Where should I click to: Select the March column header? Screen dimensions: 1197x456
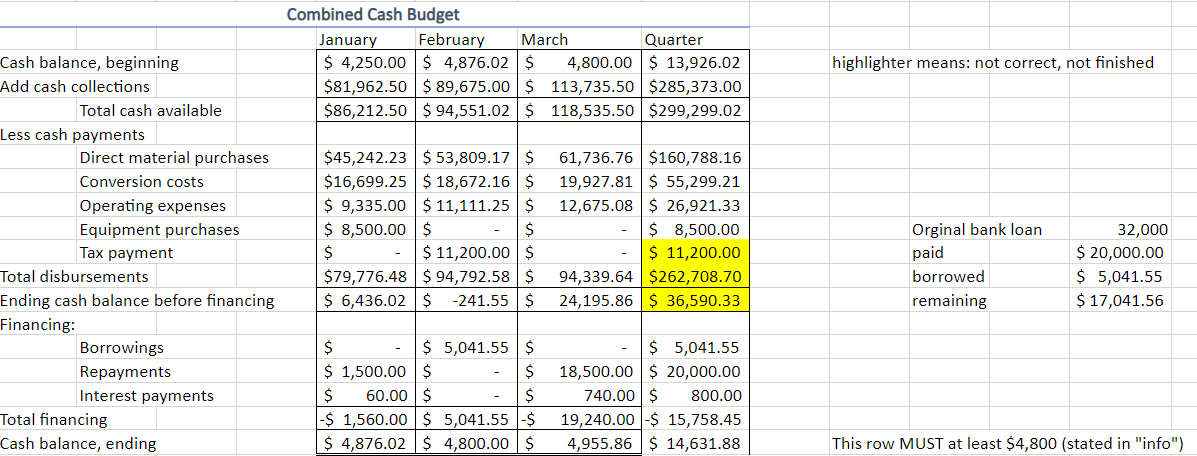tap(544, 40)
